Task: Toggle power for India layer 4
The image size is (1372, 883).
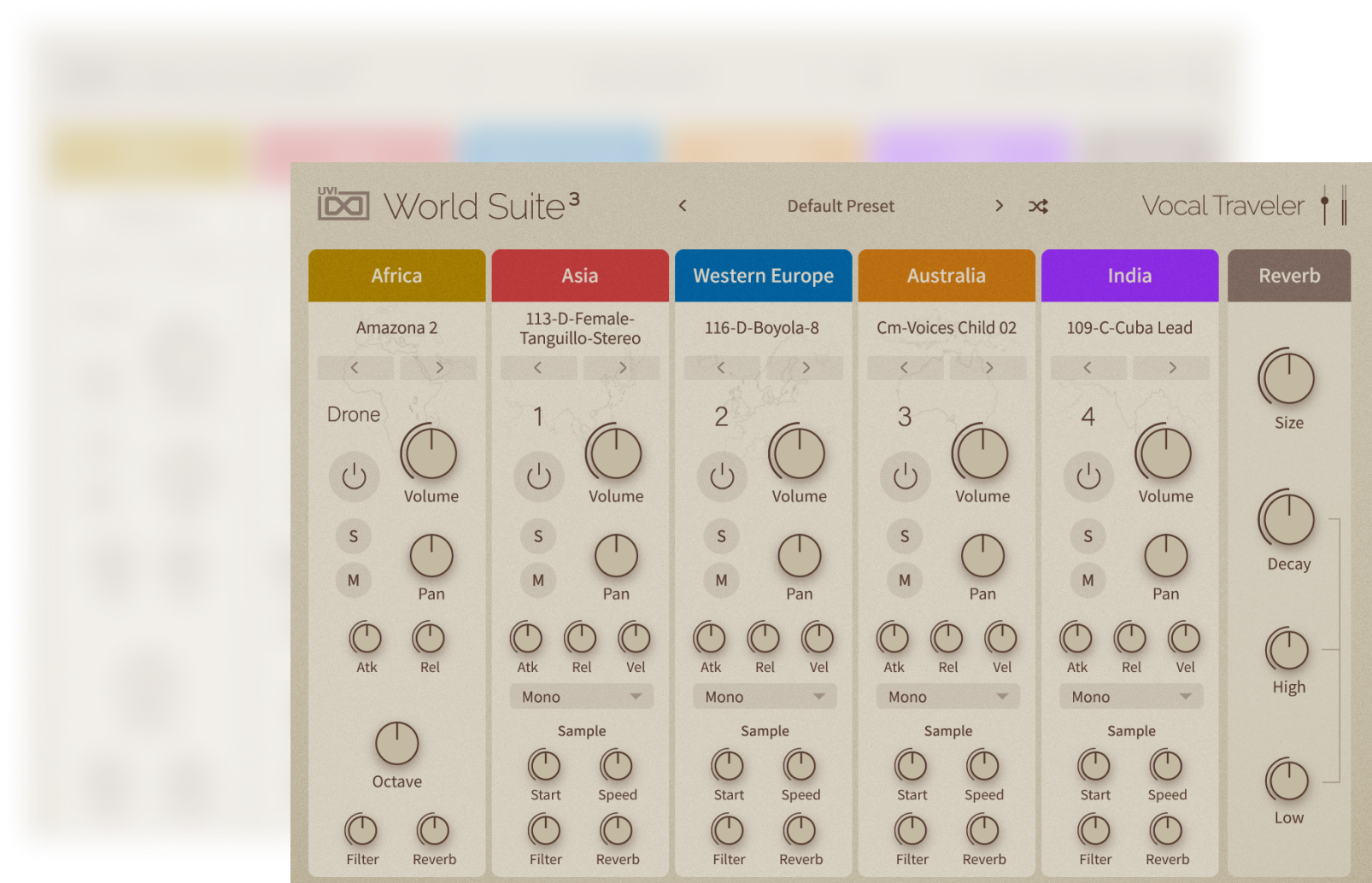Action: coord(1088,477)
